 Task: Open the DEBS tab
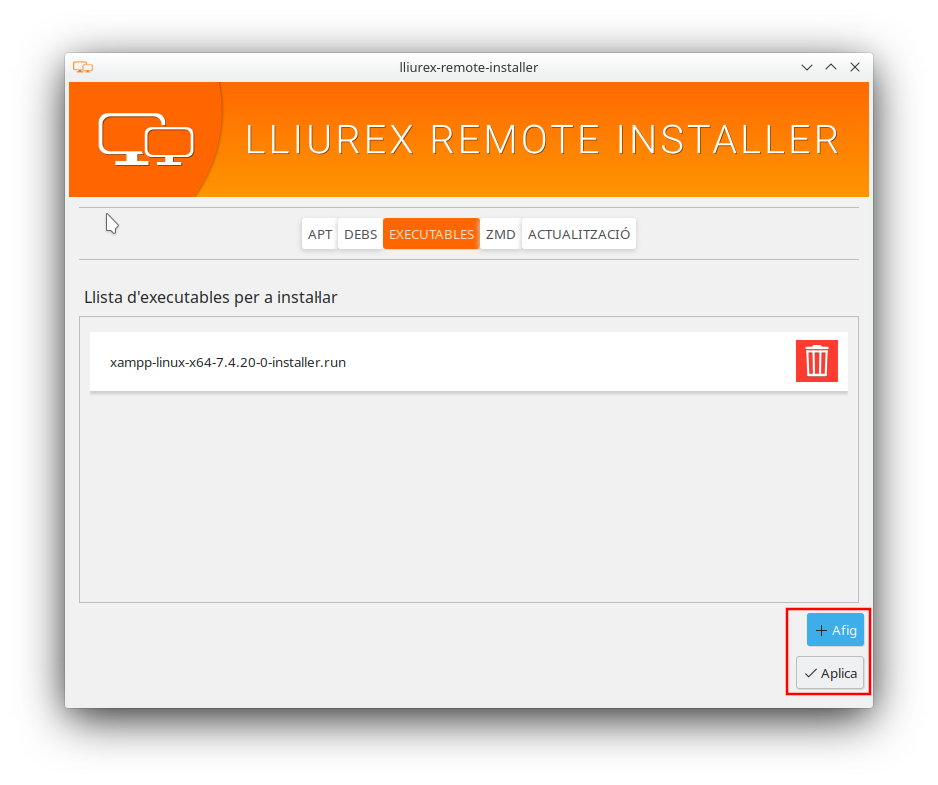[360, 235]
